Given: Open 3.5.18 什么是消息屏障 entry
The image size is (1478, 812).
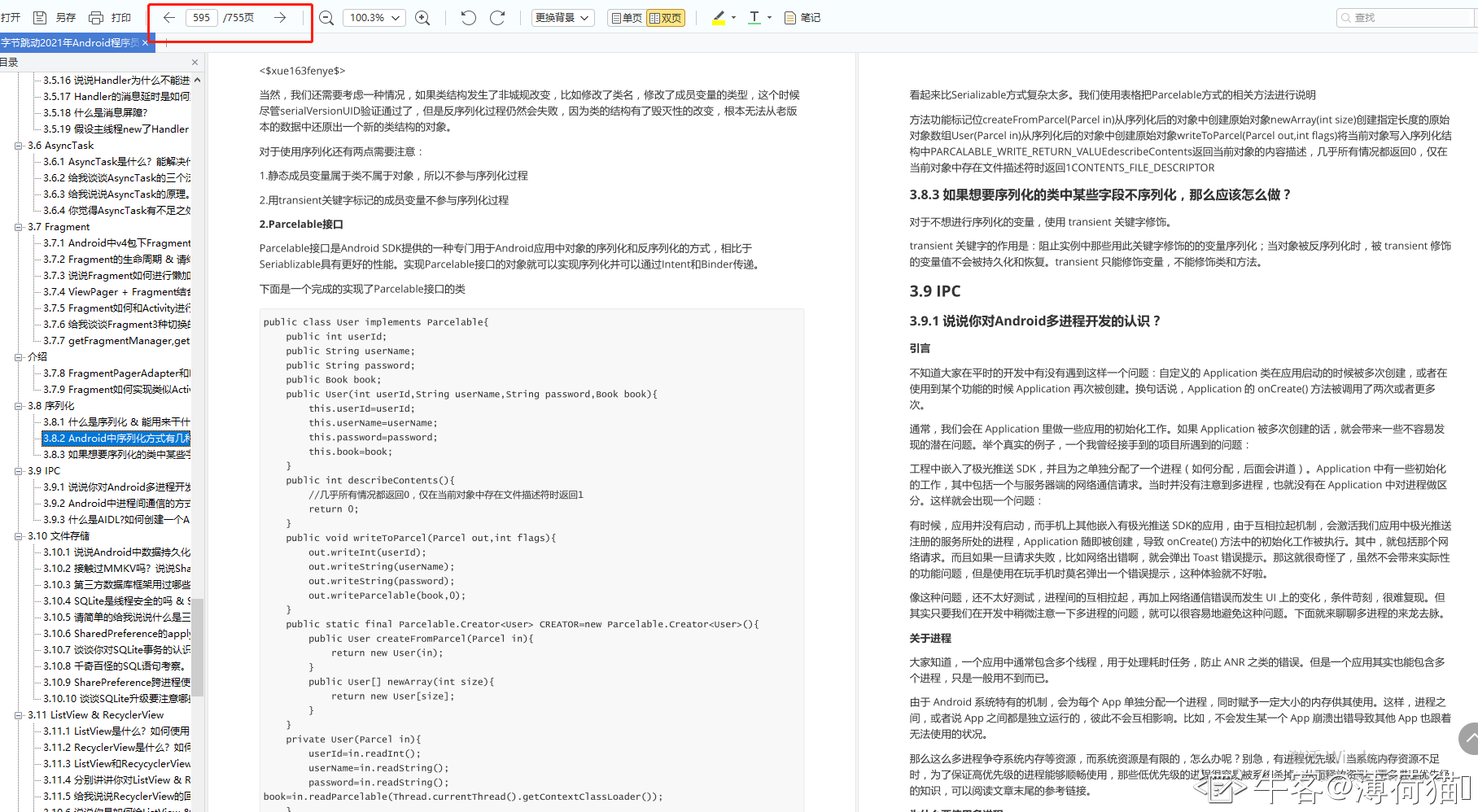Looking at the screenshot, I should click(x=95, y=113).
